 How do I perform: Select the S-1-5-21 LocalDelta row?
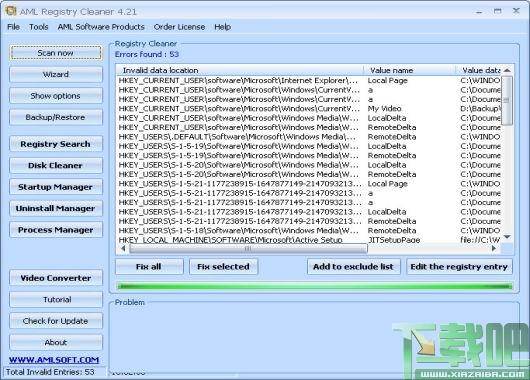(x=309, y=212)
